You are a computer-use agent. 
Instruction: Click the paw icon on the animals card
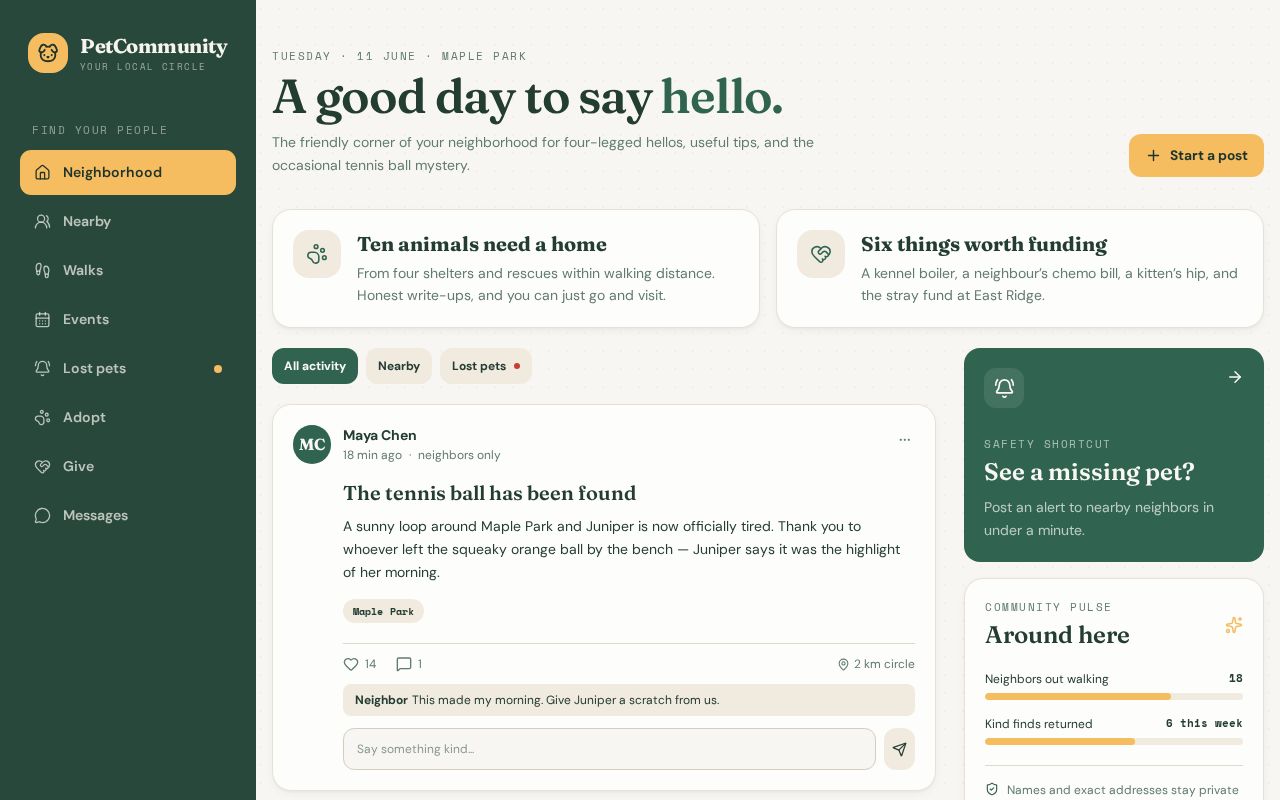coord(317,254)
